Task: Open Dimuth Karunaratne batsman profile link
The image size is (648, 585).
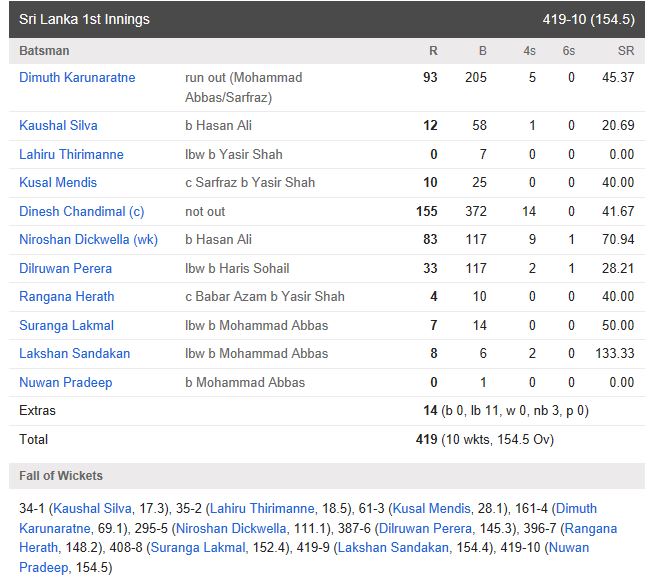Action: coord(77,77)
